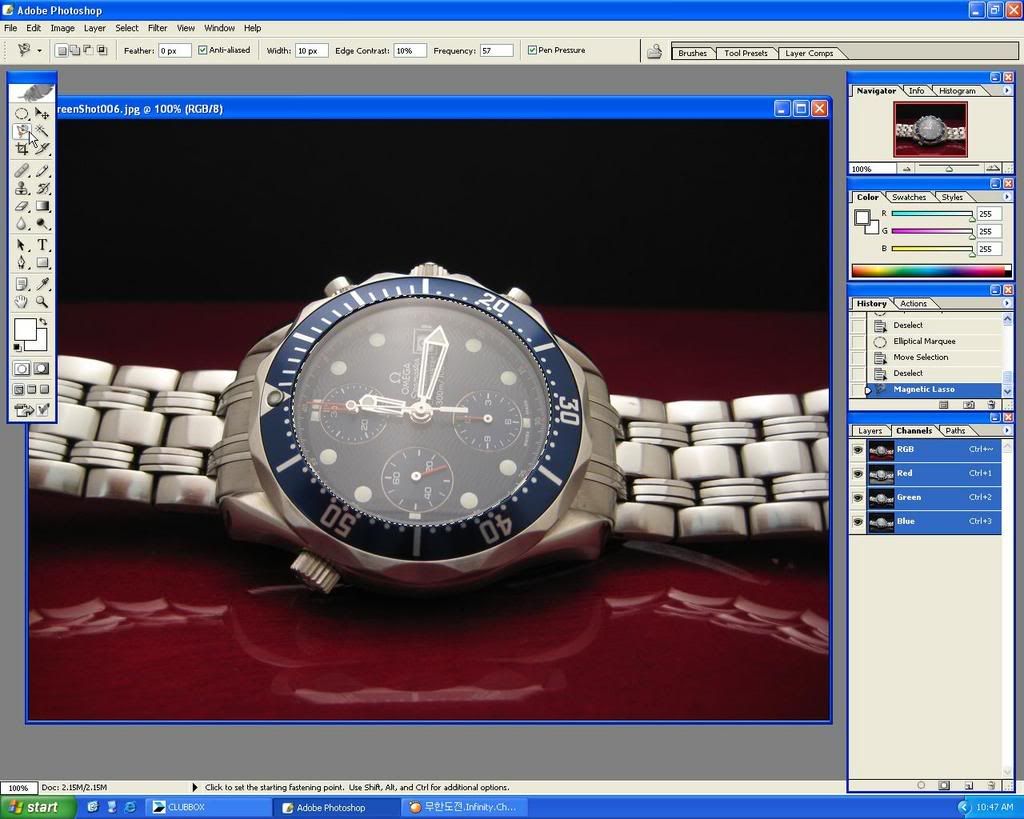Select the Healing Brush tool
Screen dimensions: 1024x819
click(22, 171)
